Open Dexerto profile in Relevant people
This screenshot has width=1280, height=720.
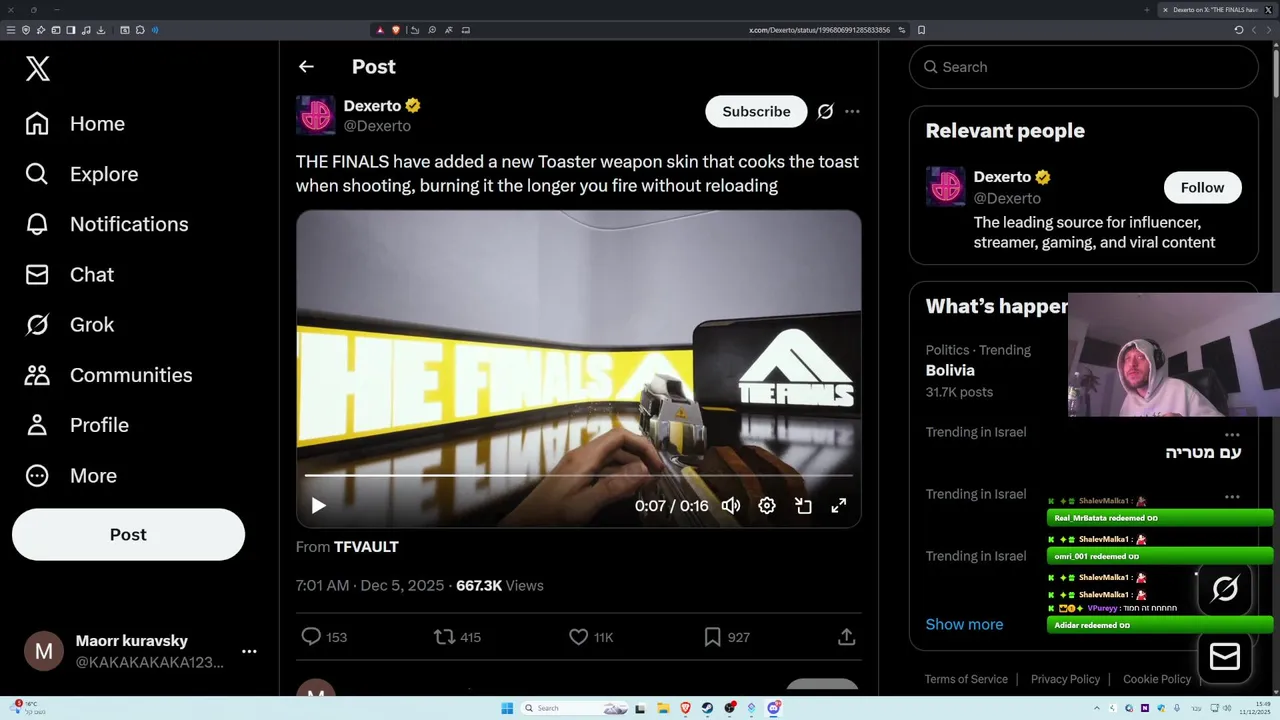coord(1003,177)
